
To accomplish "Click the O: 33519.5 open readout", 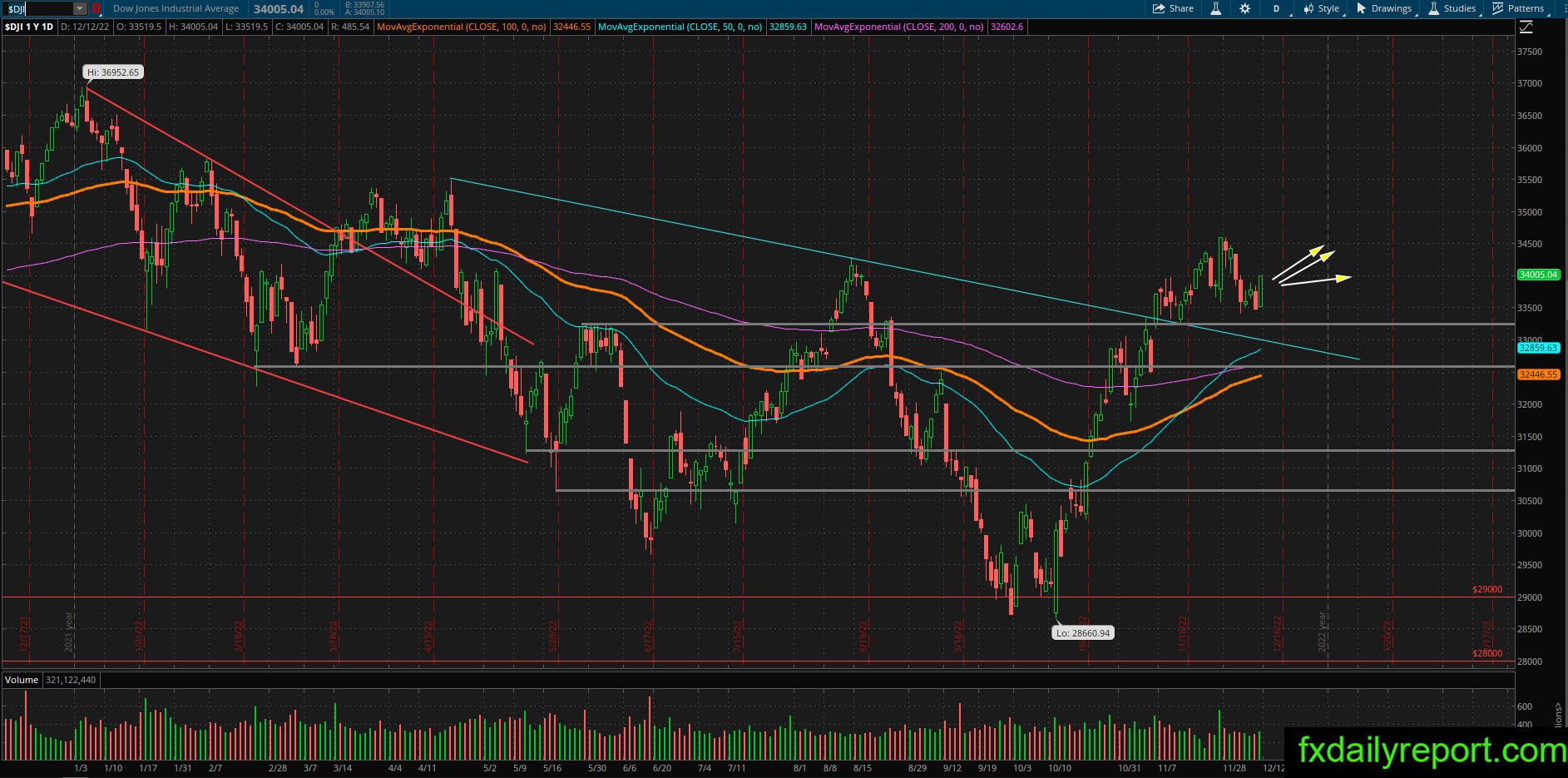I will [x=139, y=27].
